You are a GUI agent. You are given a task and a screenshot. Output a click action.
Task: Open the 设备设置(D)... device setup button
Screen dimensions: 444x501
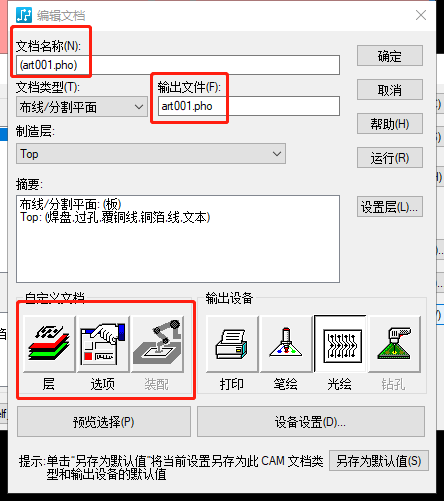tap(311, 422)
